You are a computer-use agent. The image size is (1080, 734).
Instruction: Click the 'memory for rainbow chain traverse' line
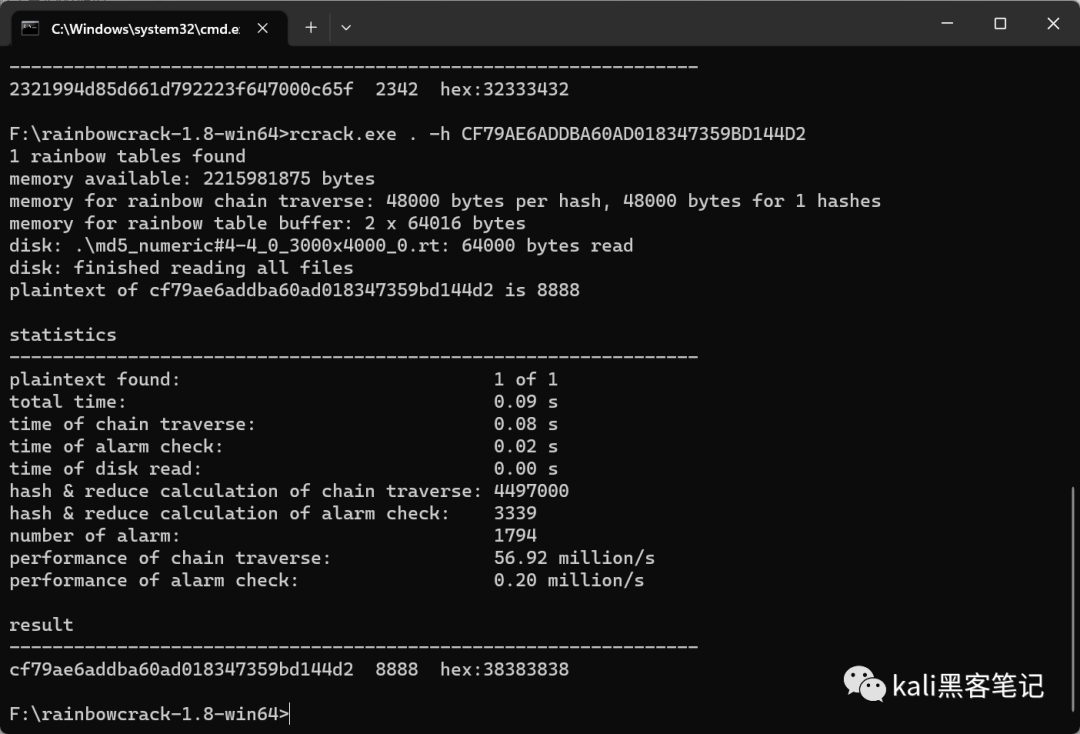(x=445, y=201)
